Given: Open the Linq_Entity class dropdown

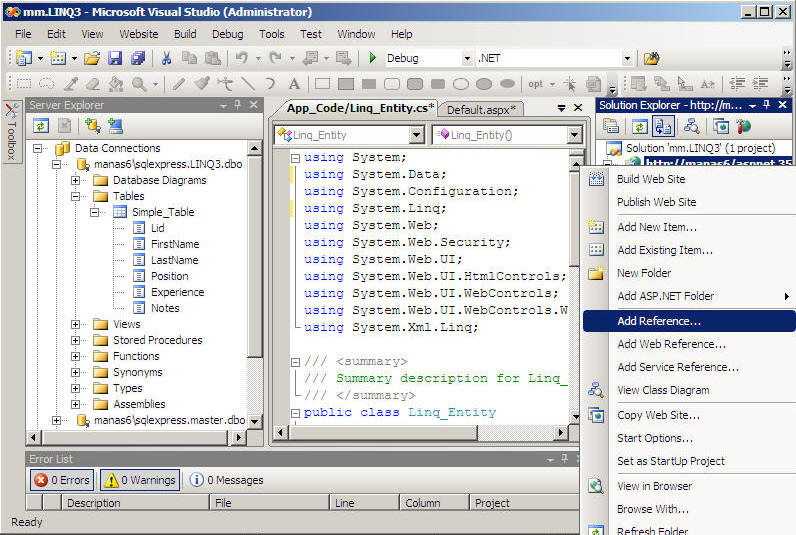Looking at the screenshot, I should [417, 135].
